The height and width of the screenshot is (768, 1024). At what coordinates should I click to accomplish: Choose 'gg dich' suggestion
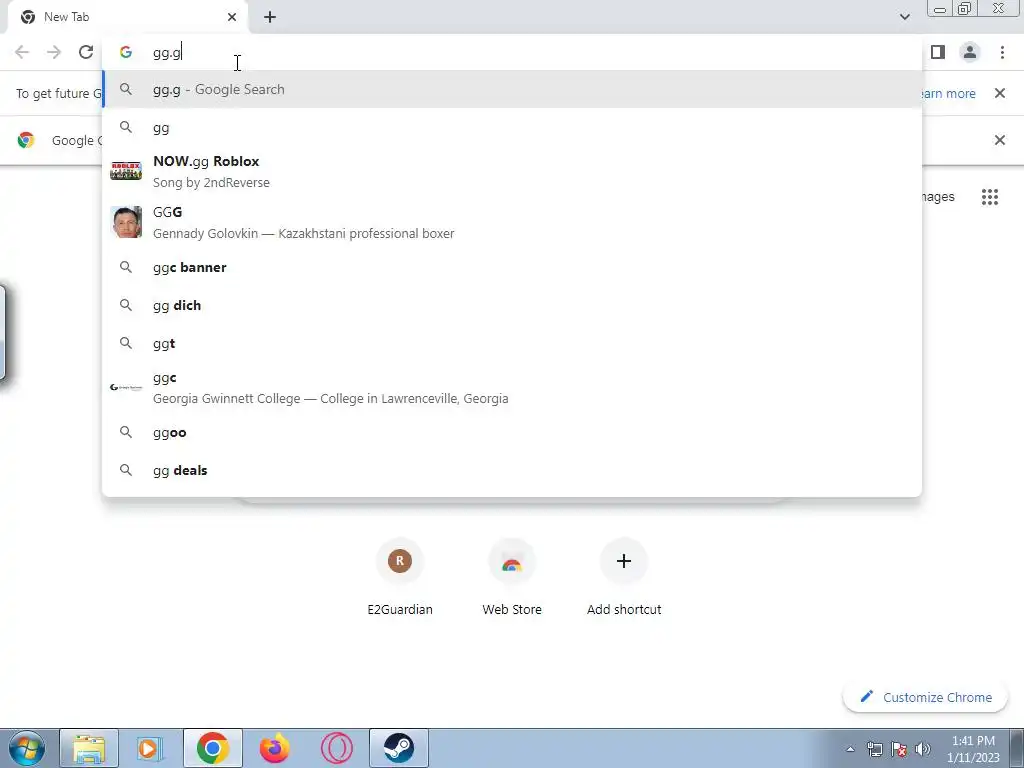point(513,305)
